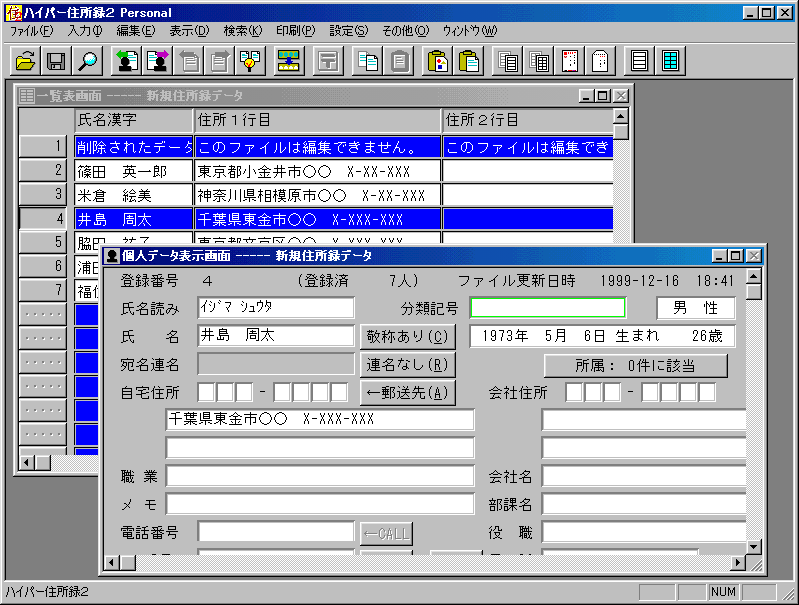Click the clipboard with text page icon
The height and width of the screenshot is (605, 799).
(x=468, y=61)
